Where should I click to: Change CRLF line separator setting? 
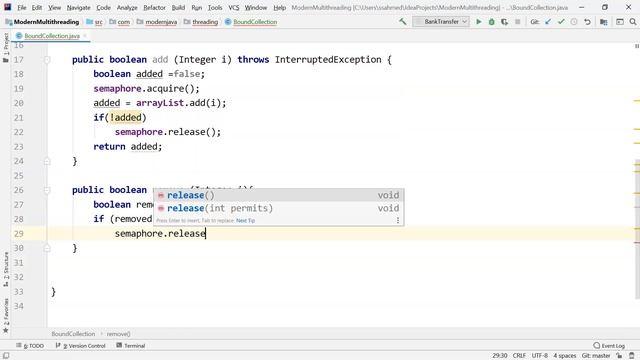519,356
